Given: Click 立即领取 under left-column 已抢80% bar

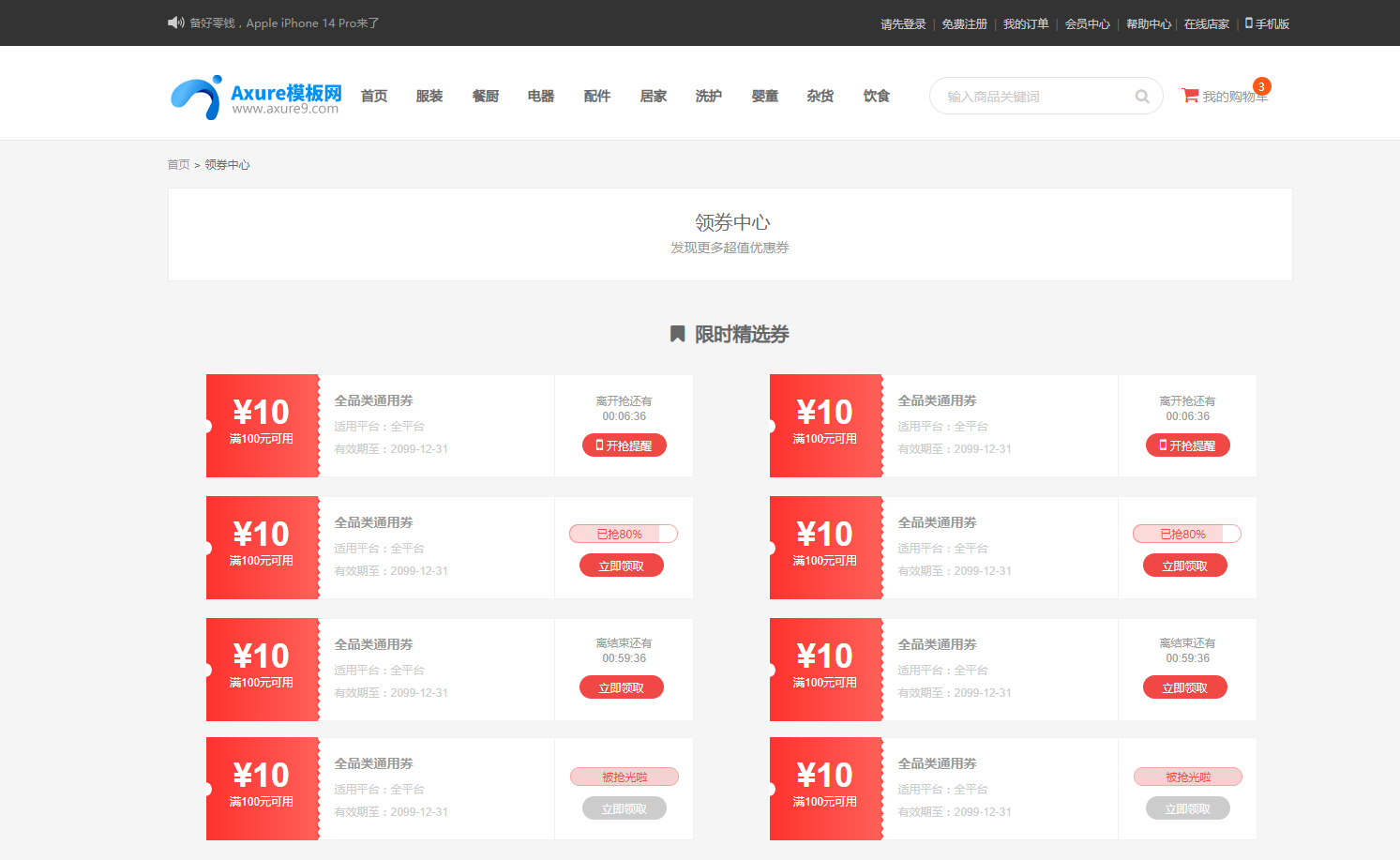Looking at the screenshot, I should click(622, 566).
